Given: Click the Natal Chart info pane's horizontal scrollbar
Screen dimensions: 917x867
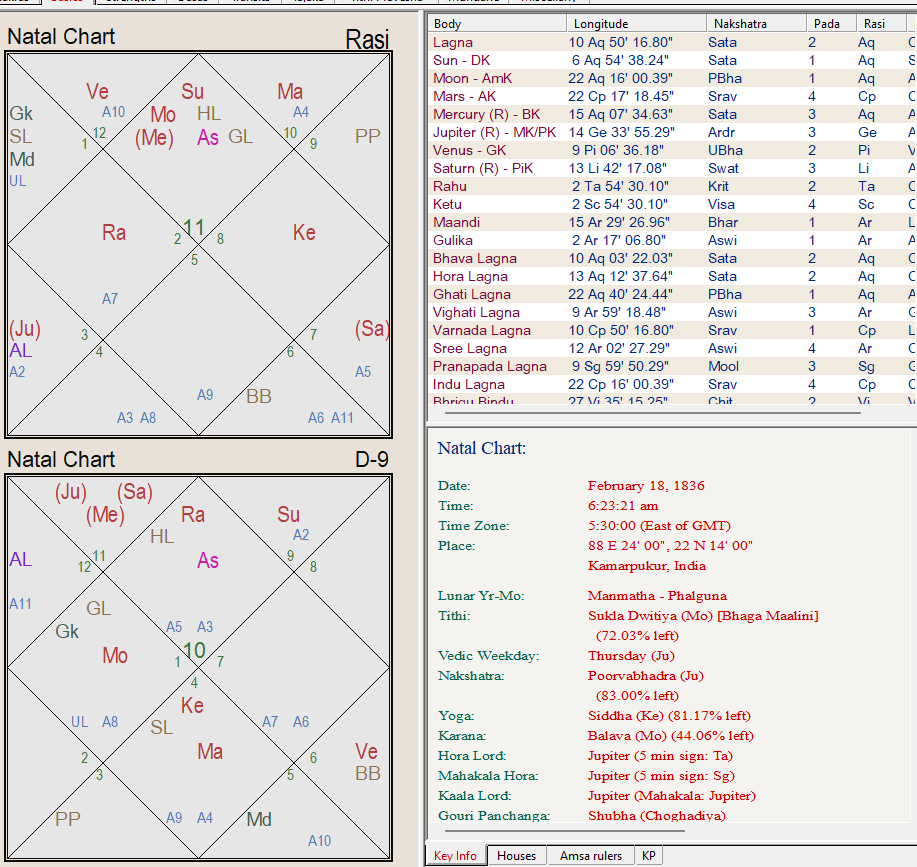Looking at the screenshot, I should (x=564, y=830).
